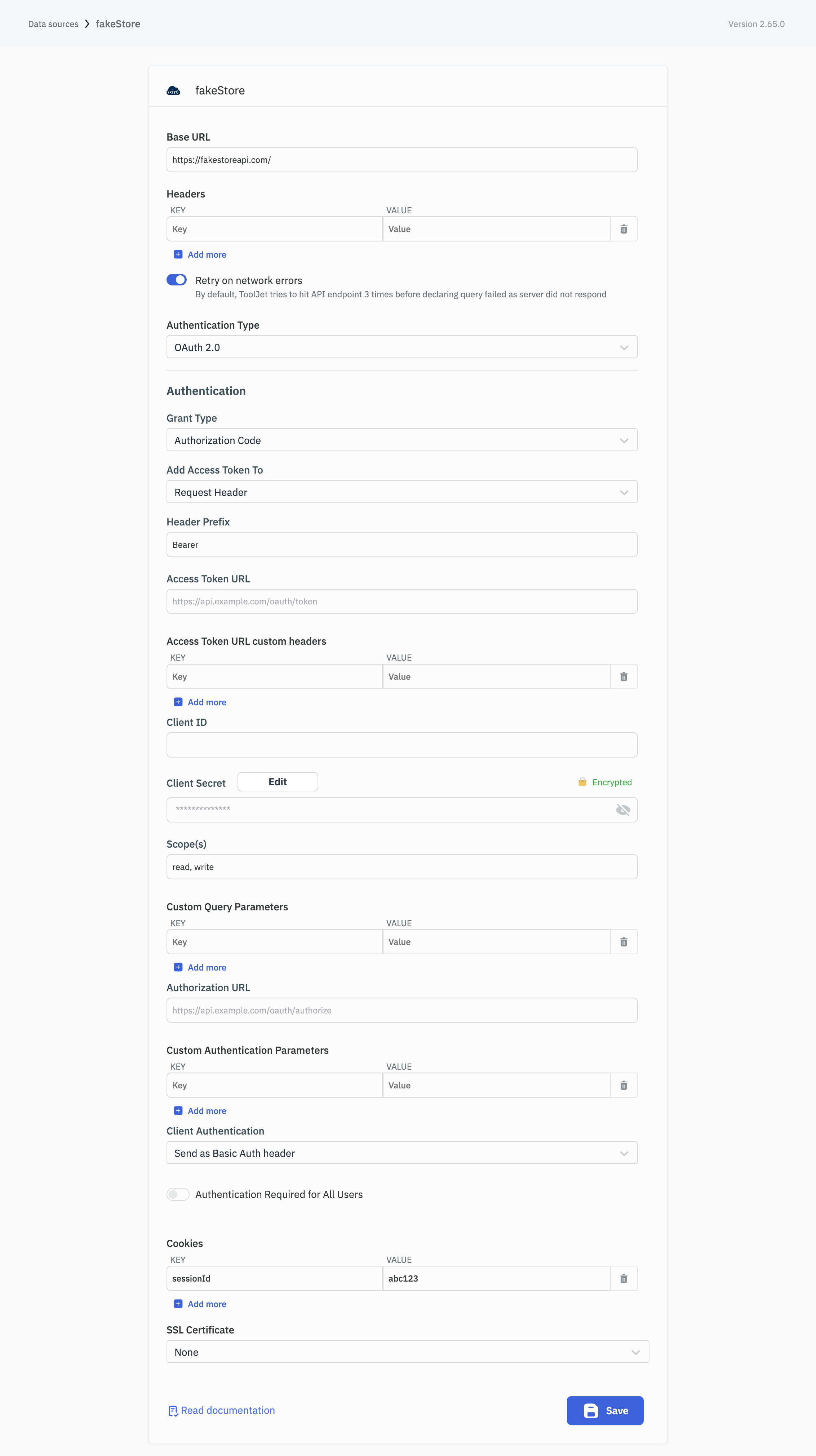This screenshot has height=1456, width=816.
Task: Save the data source configuration
Action: tap(605, 1411)
